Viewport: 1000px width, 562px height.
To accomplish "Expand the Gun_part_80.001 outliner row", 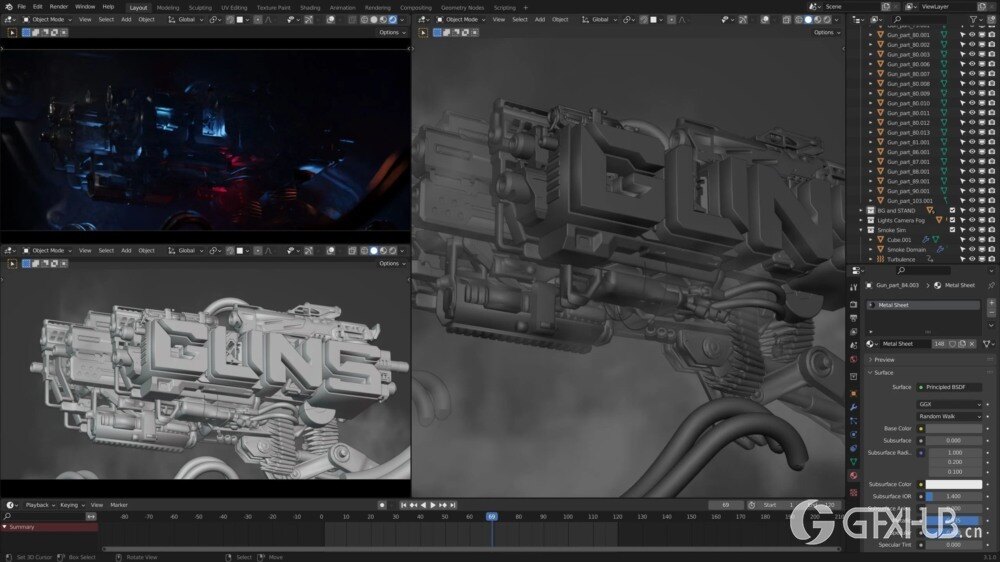I will [x=871, y=35].
